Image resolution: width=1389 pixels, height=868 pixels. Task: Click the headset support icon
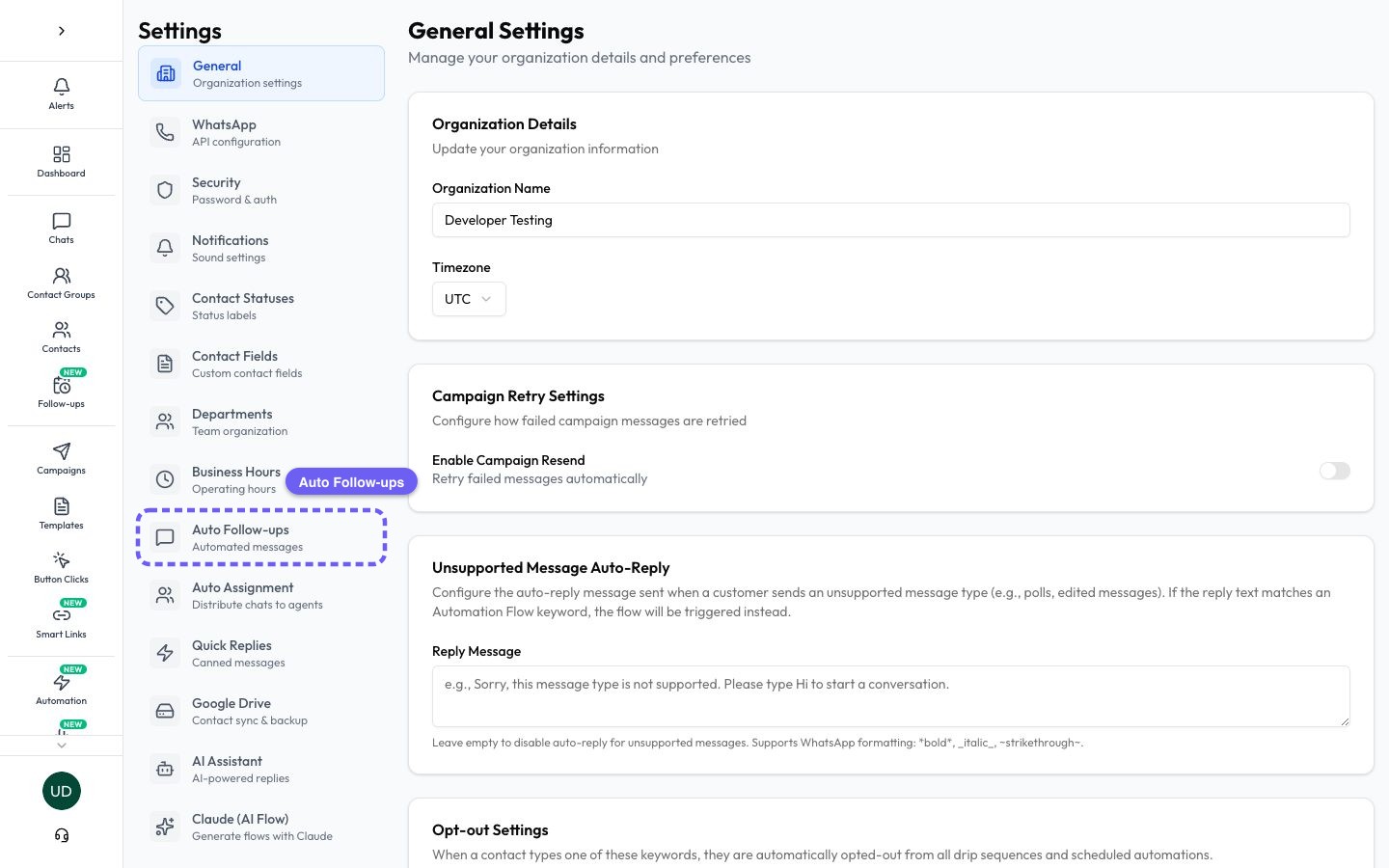(x=61, y=835)
